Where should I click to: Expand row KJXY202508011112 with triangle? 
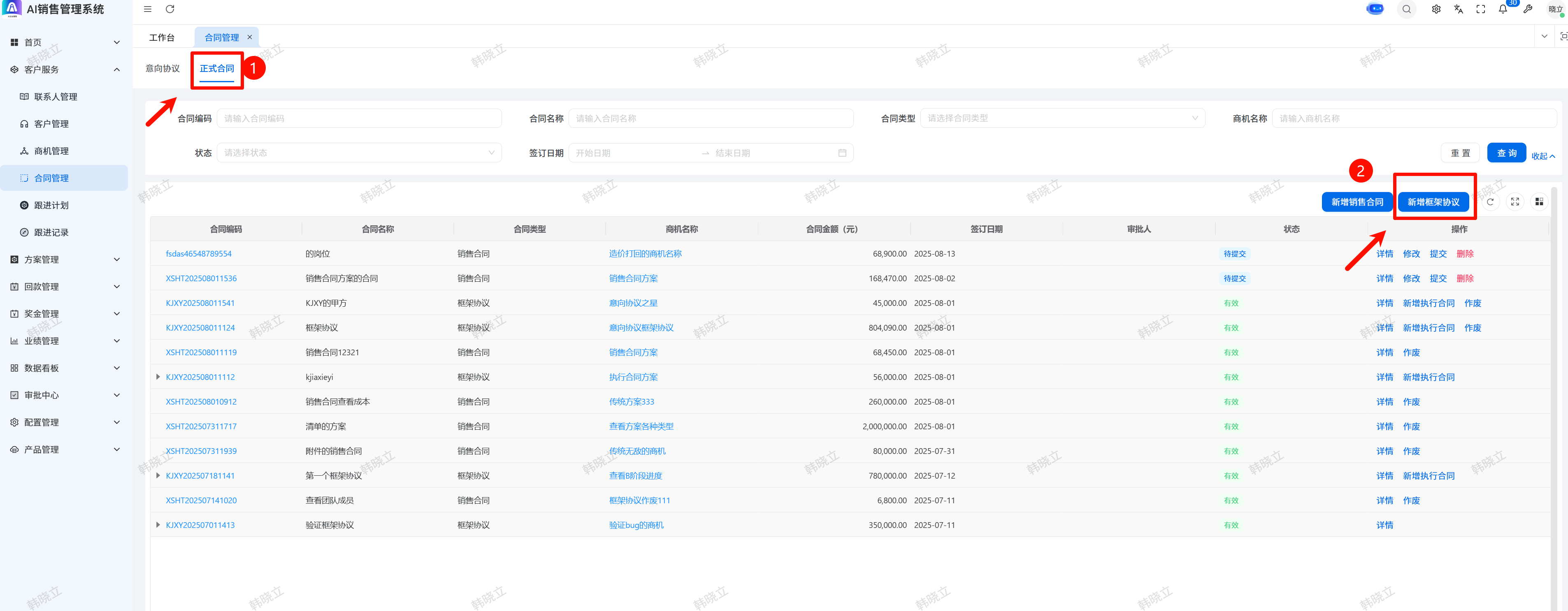[158, 377]
